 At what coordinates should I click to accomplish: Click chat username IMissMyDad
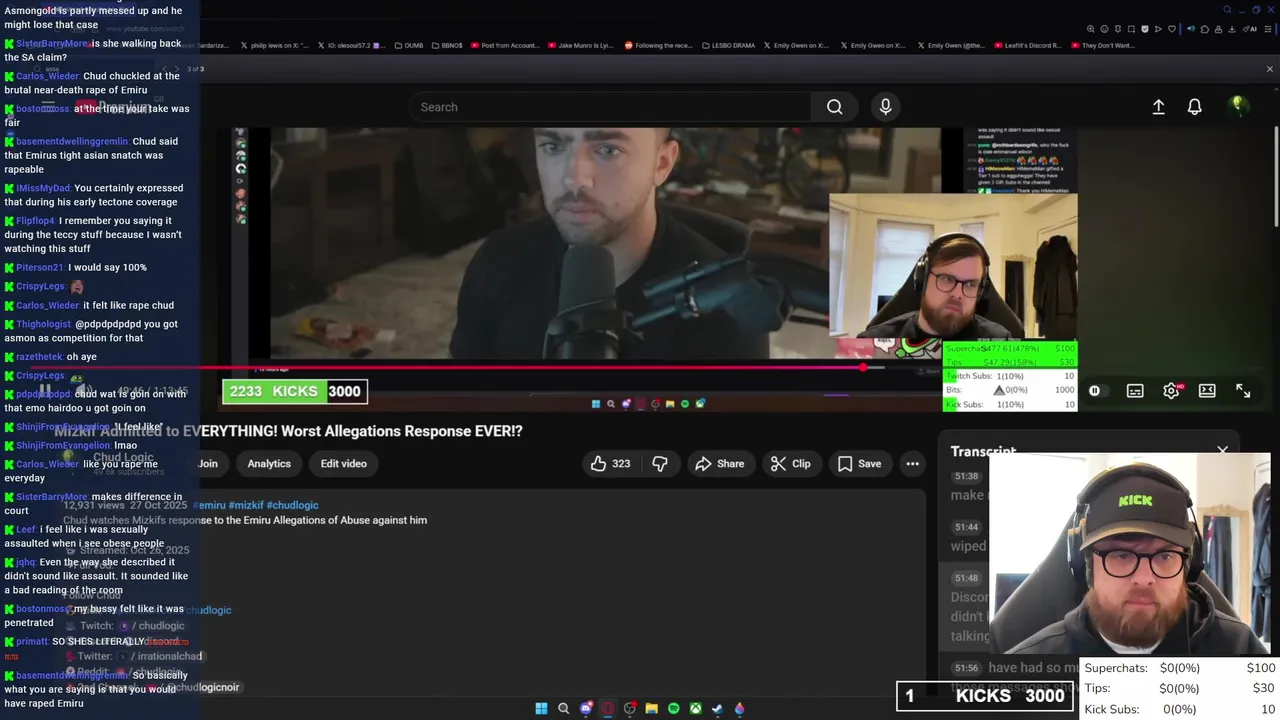click(x=43, y=188)
